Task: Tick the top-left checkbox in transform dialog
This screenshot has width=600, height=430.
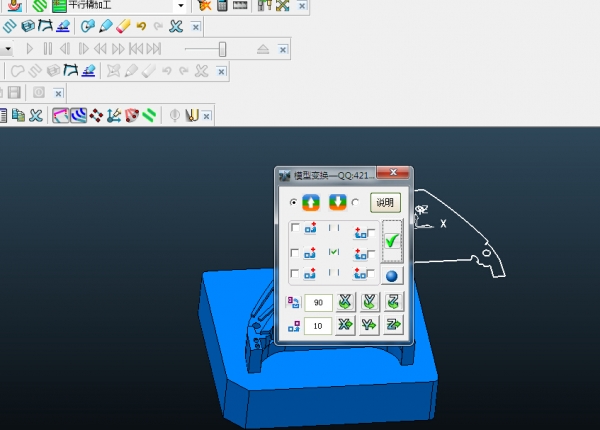Action: click(x=295, y=228)
